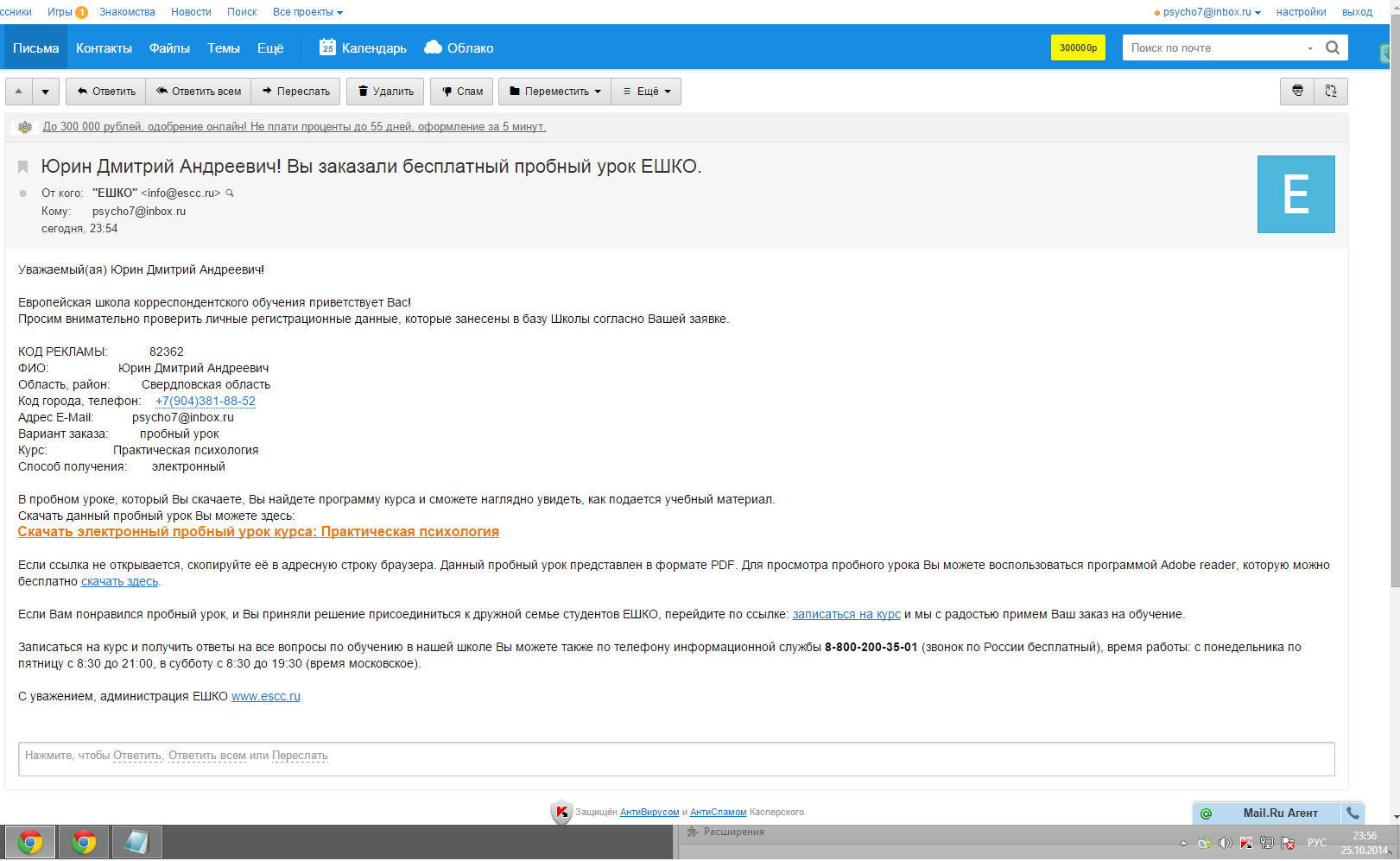Click the quick reply box below the email
This screenshot has width=1400, height=861.
(x=676, y=758)
